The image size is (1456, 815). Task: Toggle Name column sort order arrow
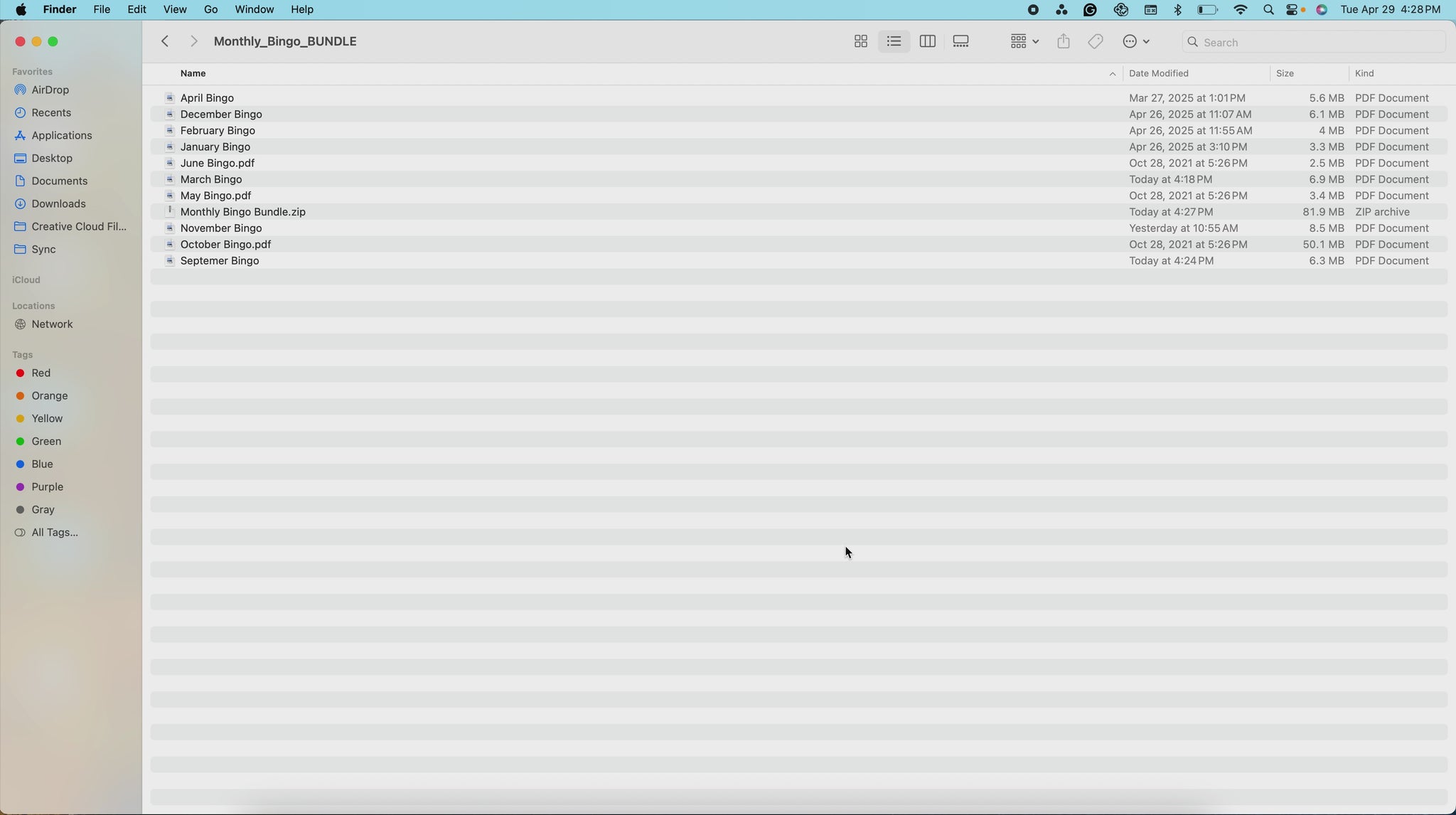pos(1112,74)
